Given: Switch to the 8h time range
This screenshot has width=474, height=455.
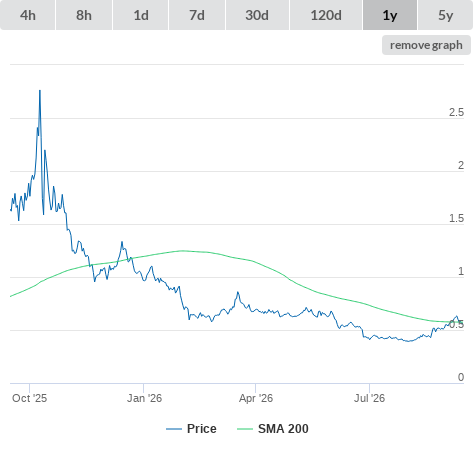Looking at the screenshot, I should coord(84,15).
